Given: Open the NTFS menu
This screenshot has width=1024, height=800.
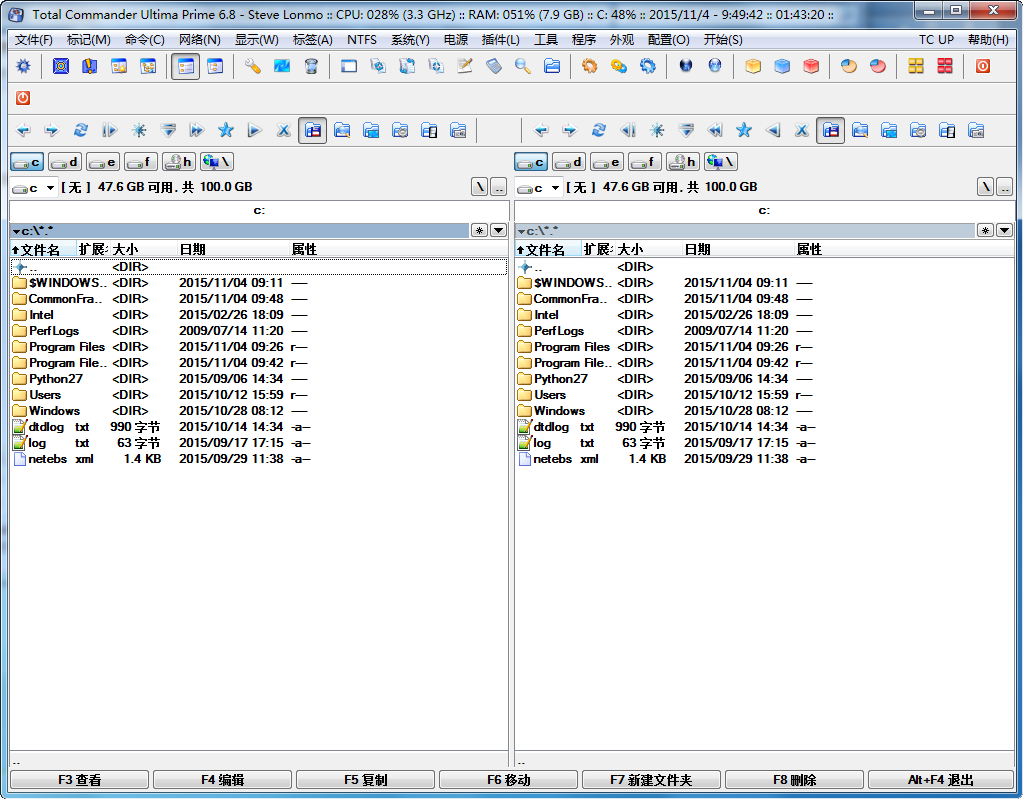Looking at the screenshot, I should [x=362, y=40].
